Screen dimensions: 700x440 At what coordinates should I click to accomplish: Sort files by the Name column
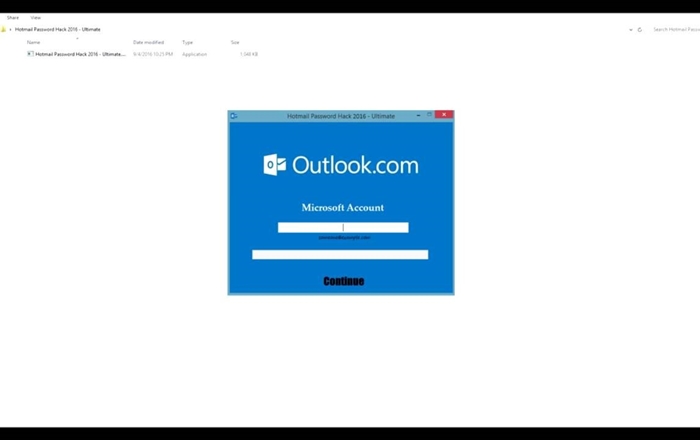tap(33, 42)
